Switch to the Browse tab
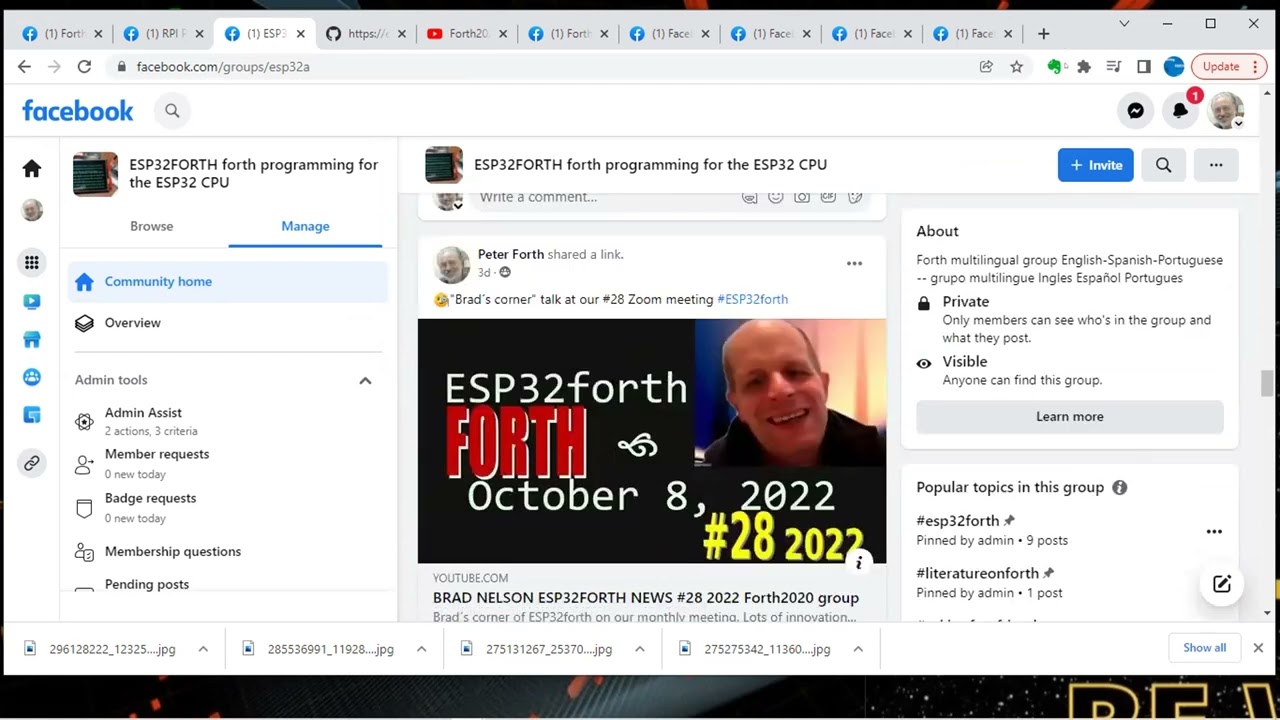The height and width of the screenshot is (720, 1280). (151, 226)
